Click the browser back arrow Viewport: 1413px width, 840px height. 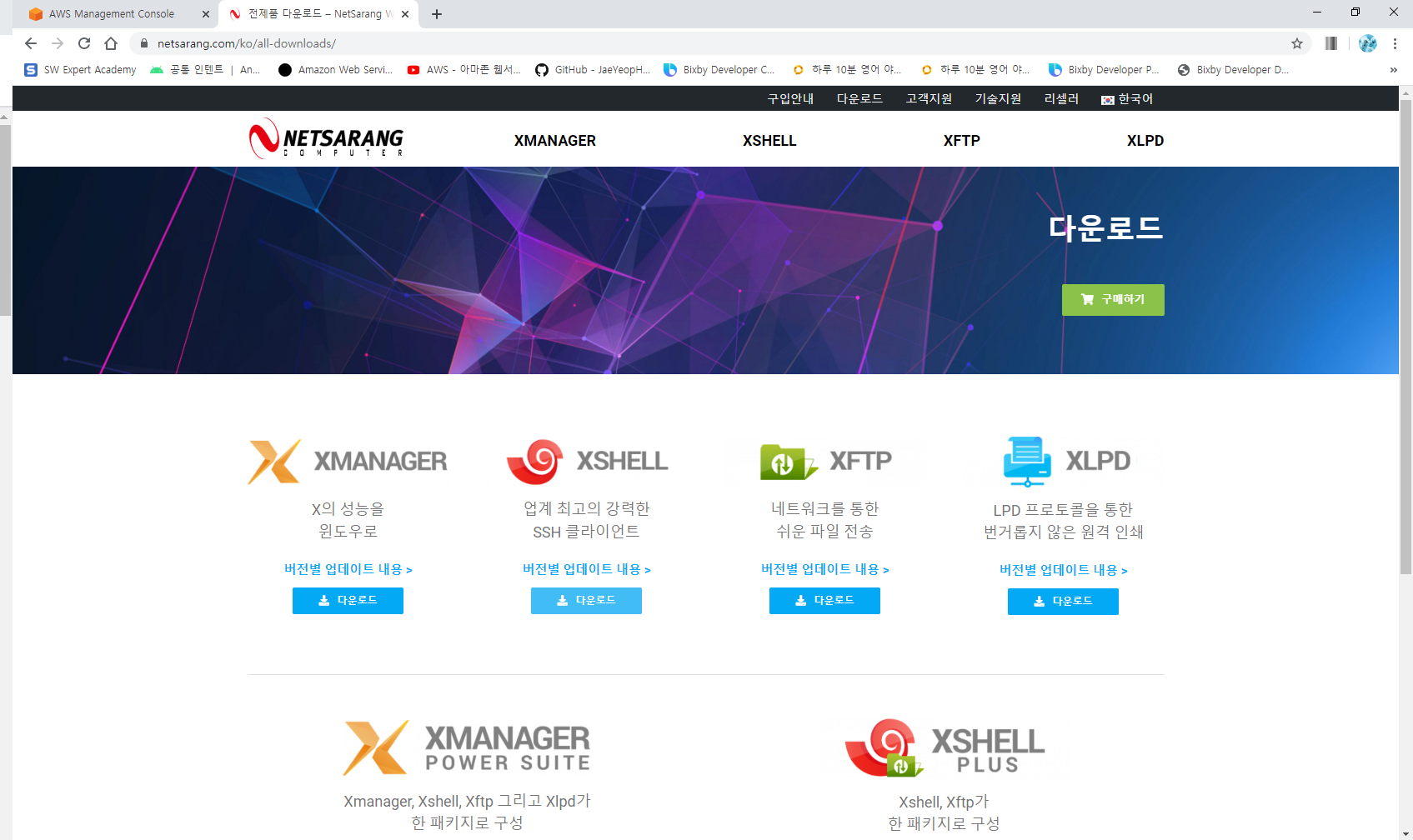coord(31,43)
